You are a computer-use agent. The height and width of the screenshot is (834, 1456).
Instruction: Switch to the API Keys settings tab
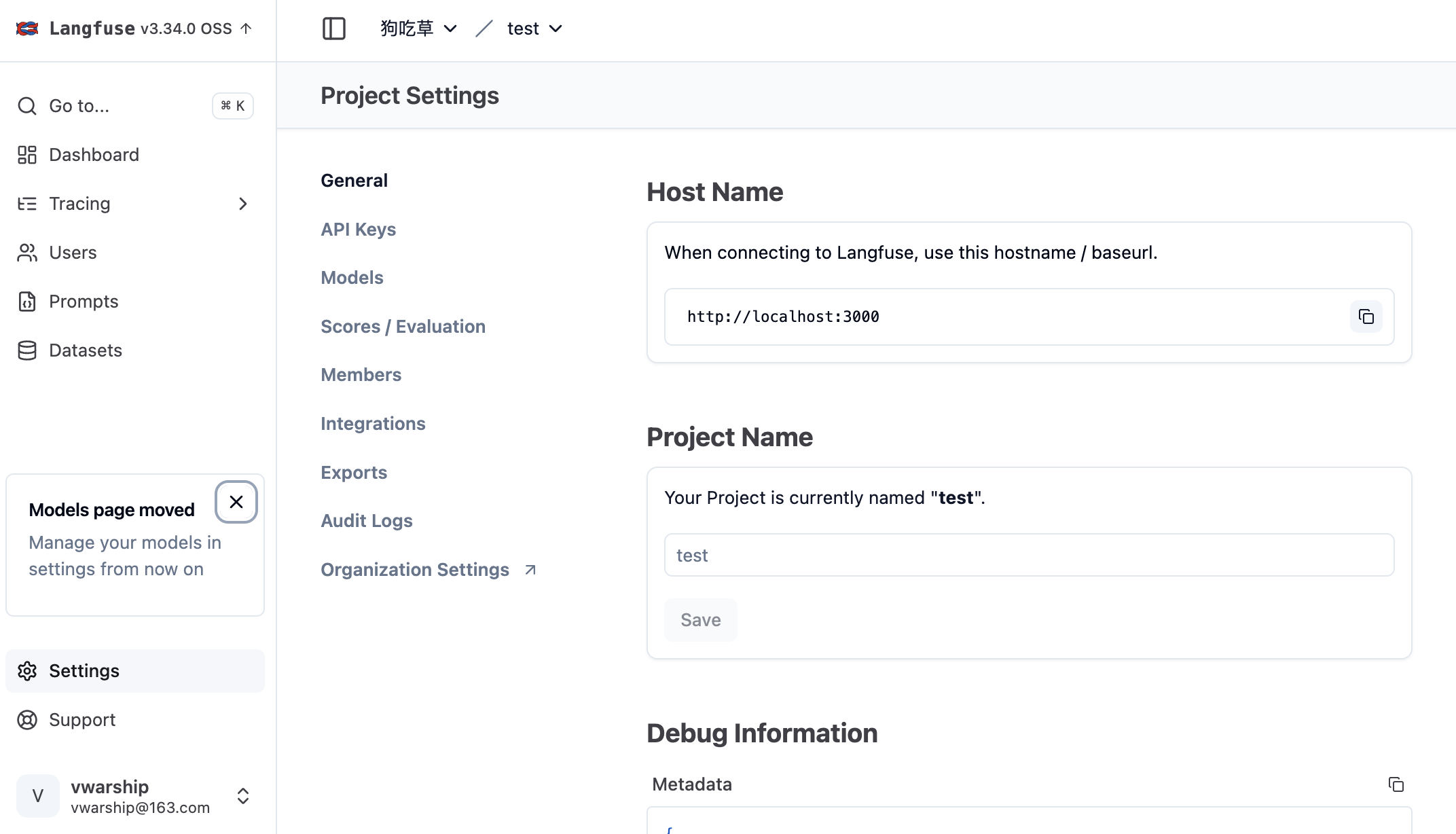[358, 230]
